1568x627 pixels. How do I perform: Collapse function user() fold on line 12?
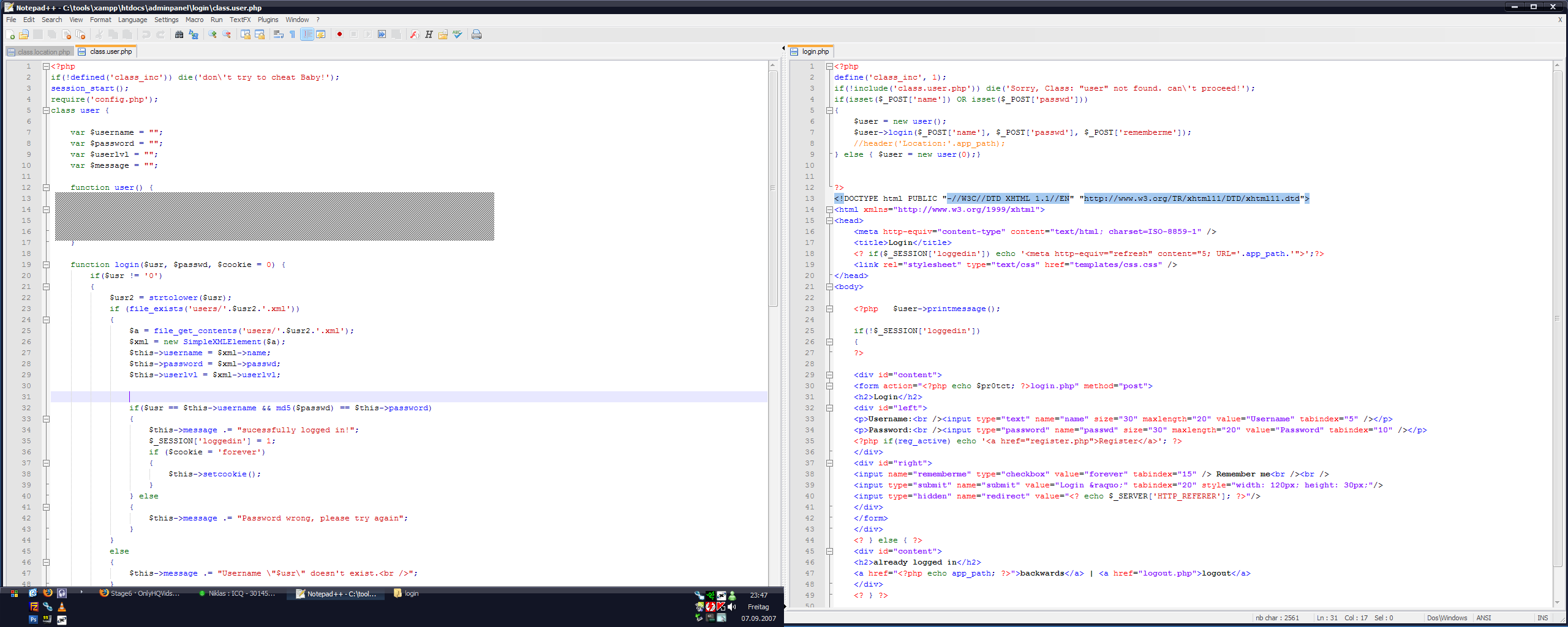[x=46, y=187]
